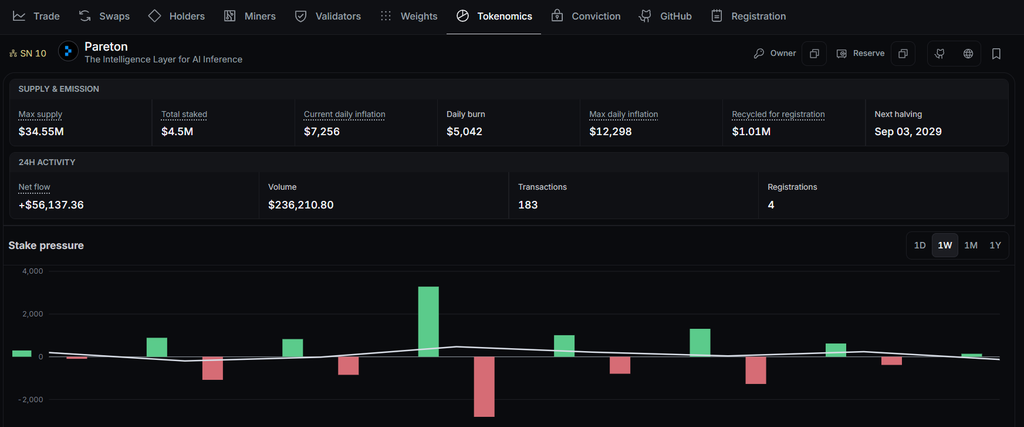Open the subnet GitHub icon link

(940, 54)
